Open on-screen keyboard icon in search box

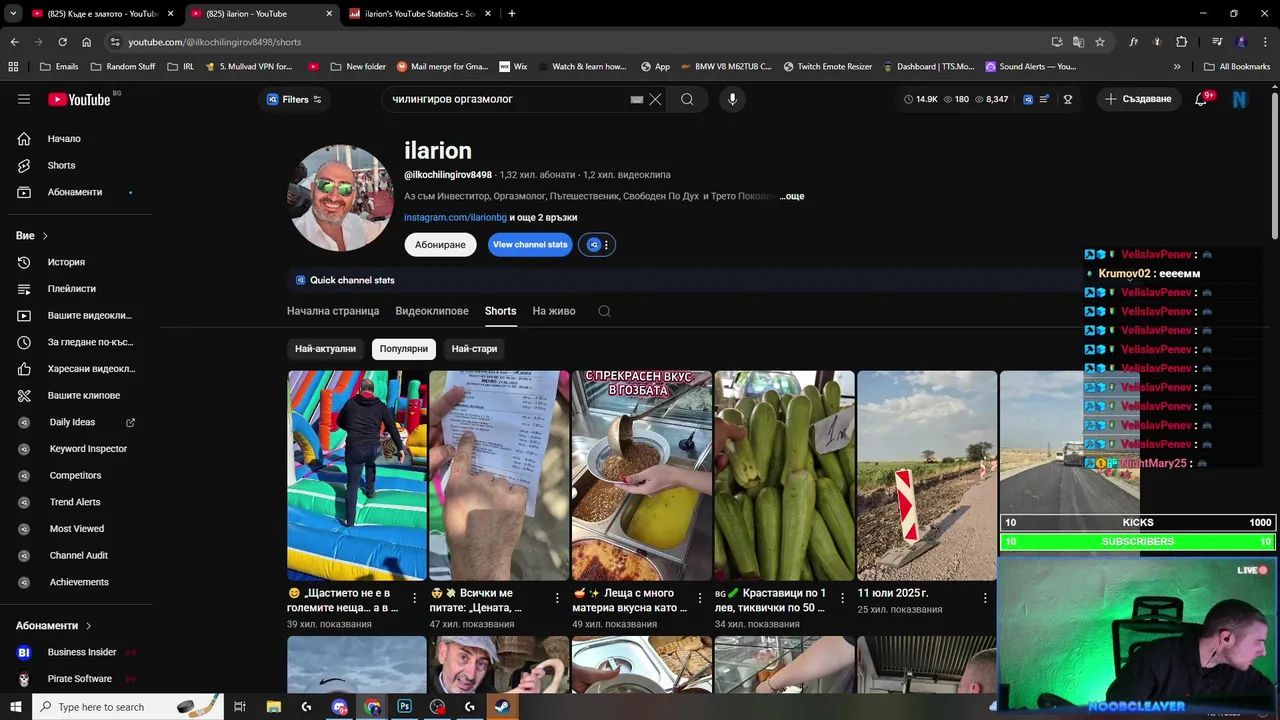pos(637,100)
